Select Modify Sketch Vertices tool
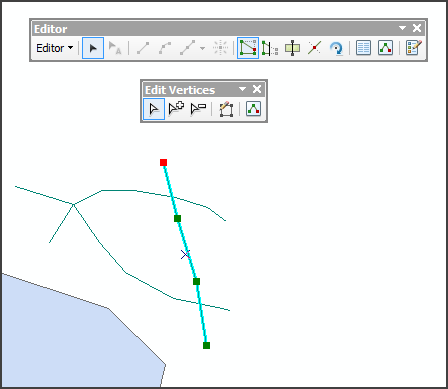The image size is (448, 389). point(154,109)
